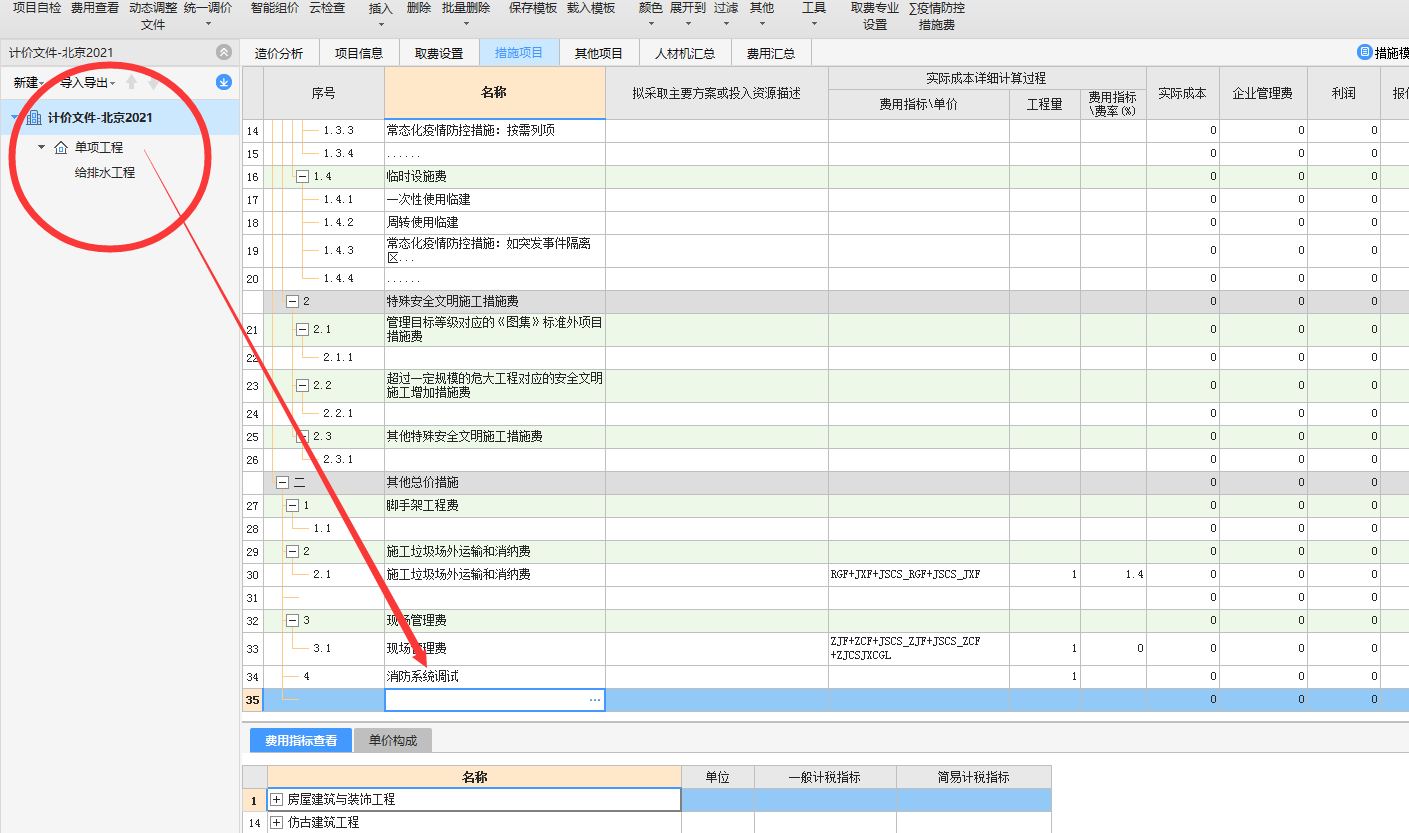The width and height of the screenshot is (1409, 833).
Task: Click the ellipsis button in row 35 name cell
Action: 595,700
